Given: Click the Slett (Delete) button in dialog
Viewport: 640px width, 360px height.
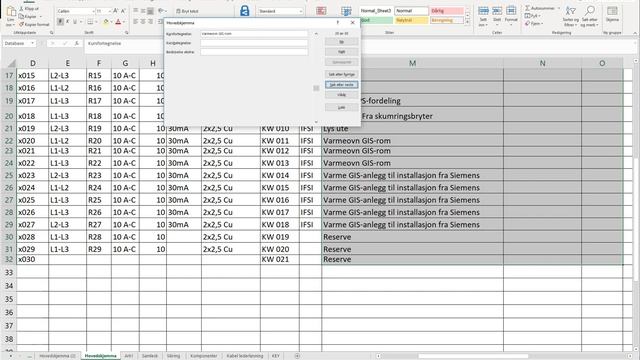Looking at the screenshot, I should [342, 52].
